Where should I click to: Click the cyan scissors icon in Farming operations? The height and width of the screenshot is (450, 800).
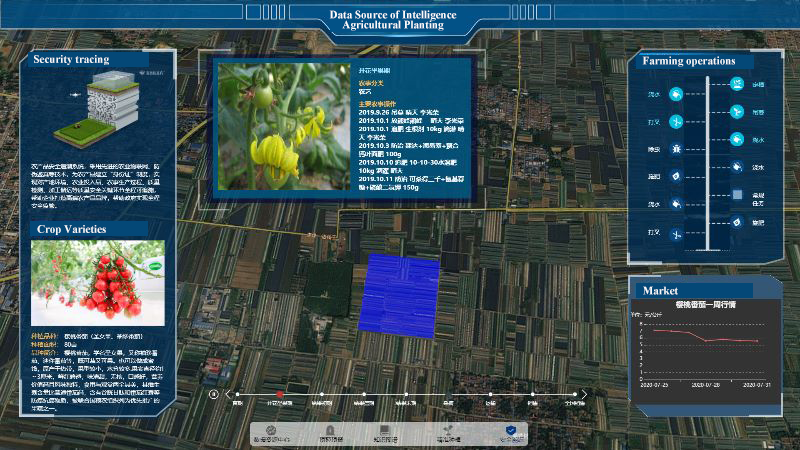(x=676, y=121)
